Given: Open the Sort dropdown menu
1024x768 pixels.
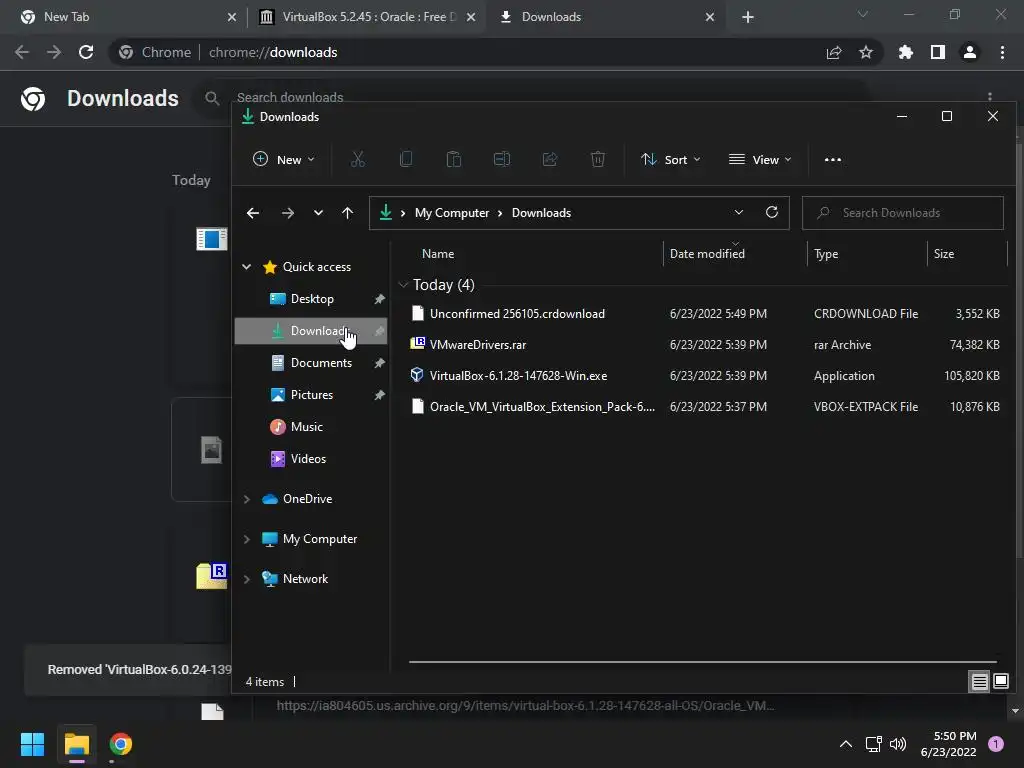Looking at the screenshot, I should 671,159.
